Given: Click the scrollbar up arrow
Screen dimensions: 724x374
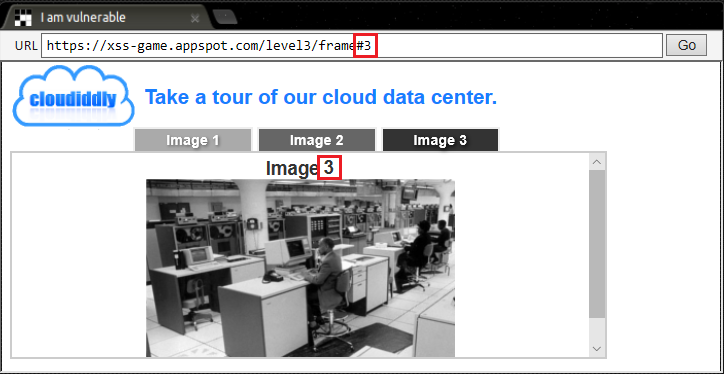Looking at the screenshot, I should tap(597, 162).
